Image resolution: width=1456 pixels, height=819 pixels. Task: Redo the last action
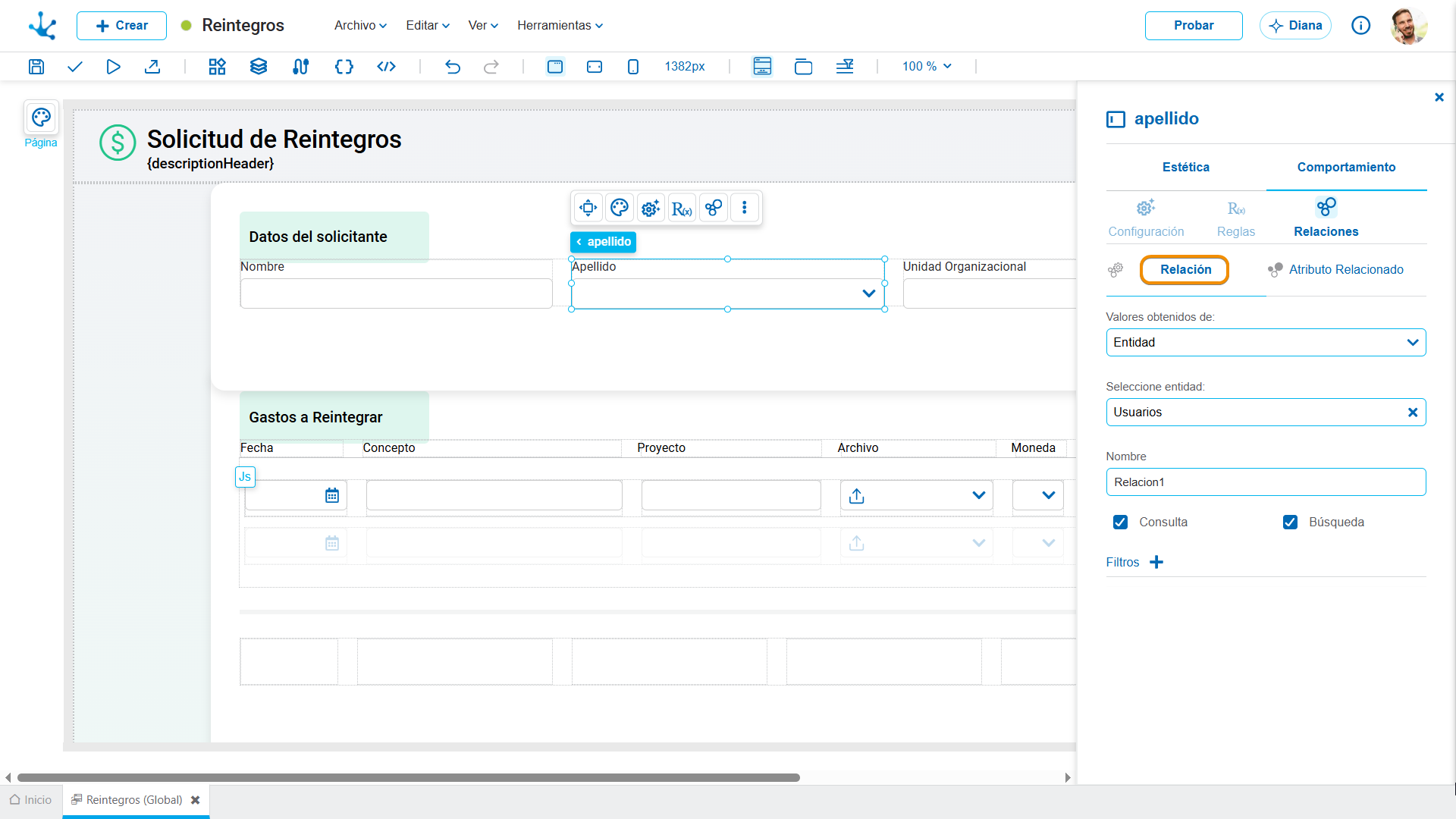point(491,67)
